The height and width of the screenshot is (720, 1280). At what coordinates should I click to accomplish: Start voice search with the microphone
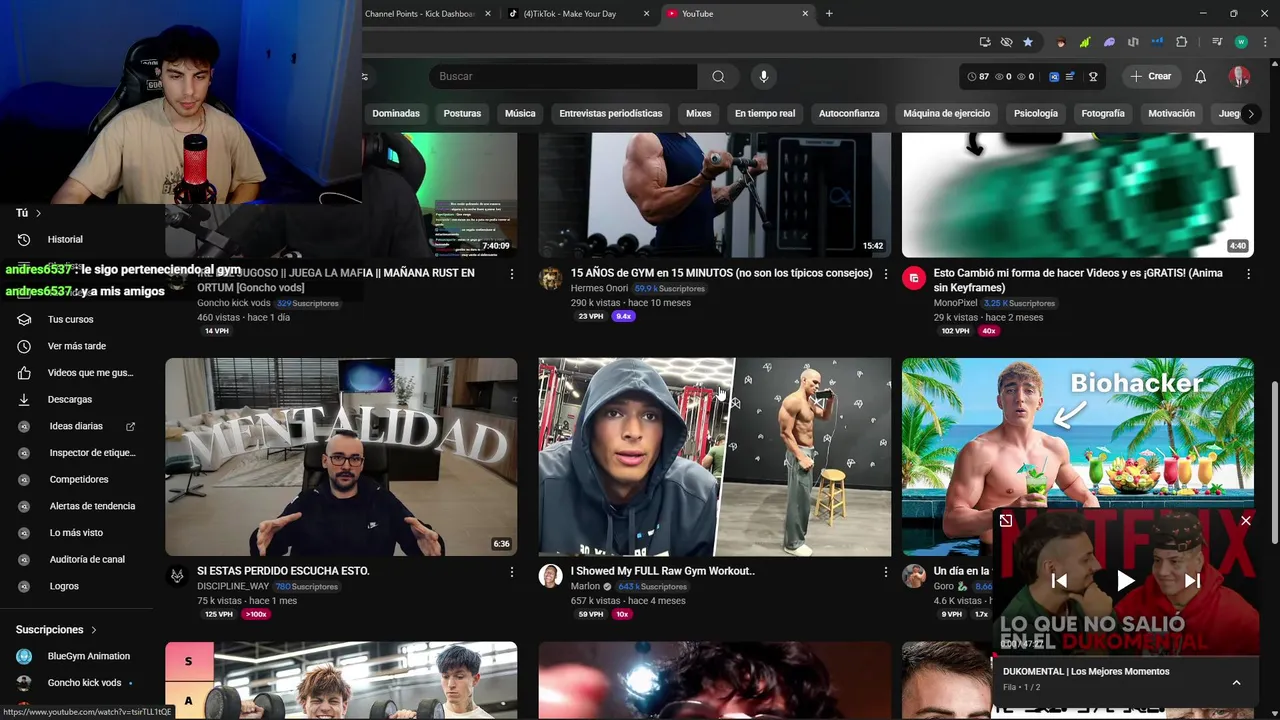[764, 77]
